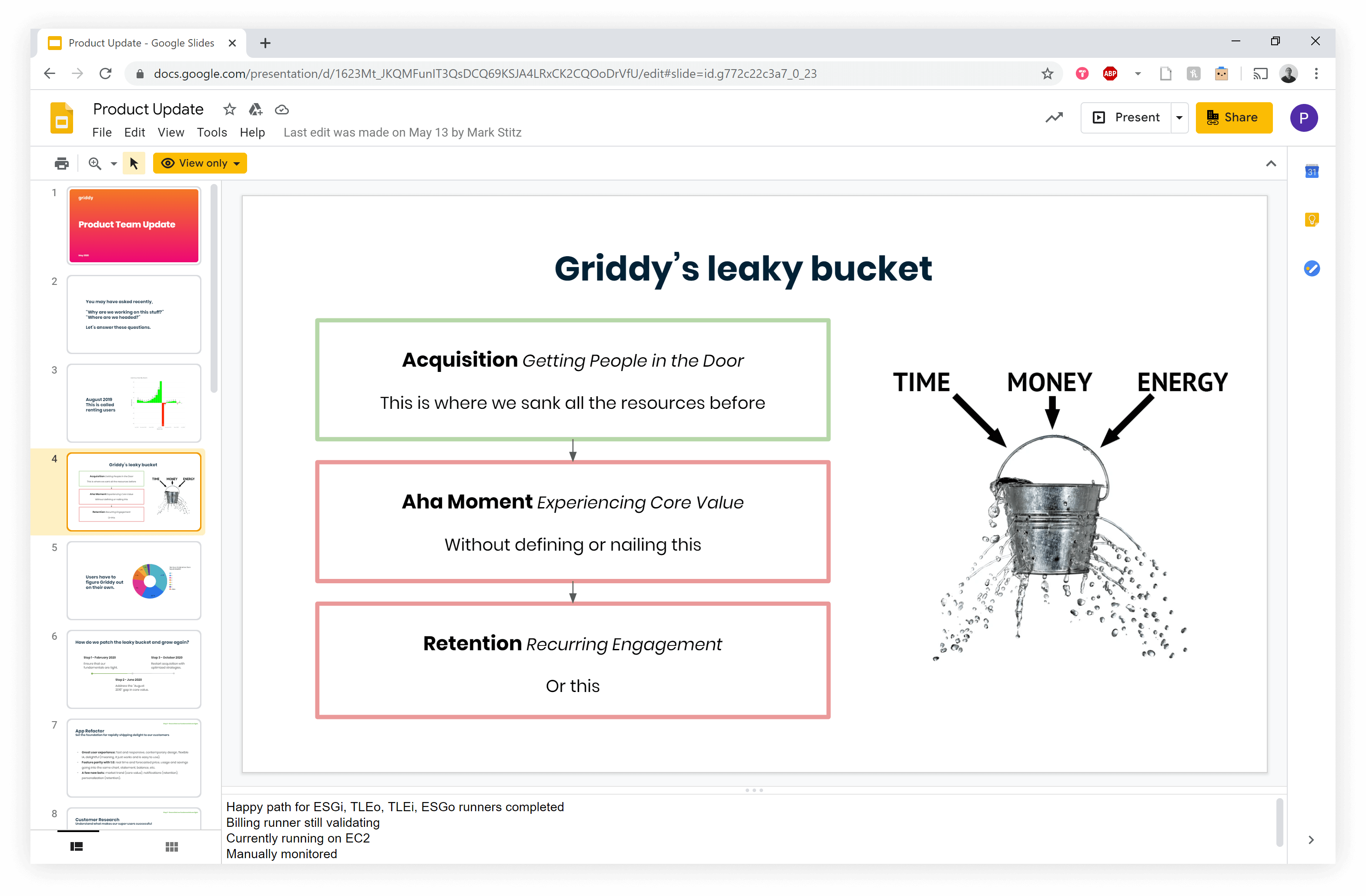The height and width of the screenshot is (896, 1366).
Task: Open the Present options dropdown arrow
Action: tap(1179, 118)
